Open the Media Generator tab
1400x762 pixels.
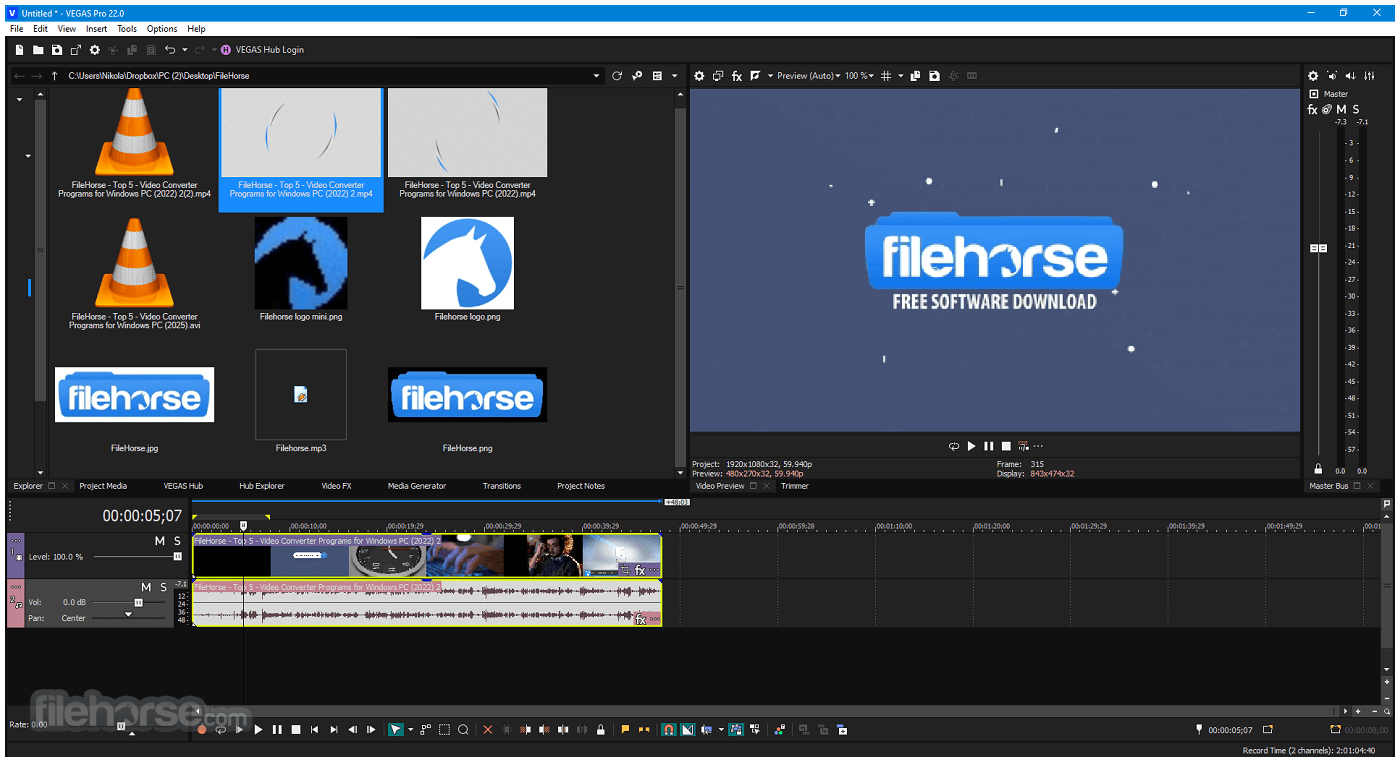point(417,486)
